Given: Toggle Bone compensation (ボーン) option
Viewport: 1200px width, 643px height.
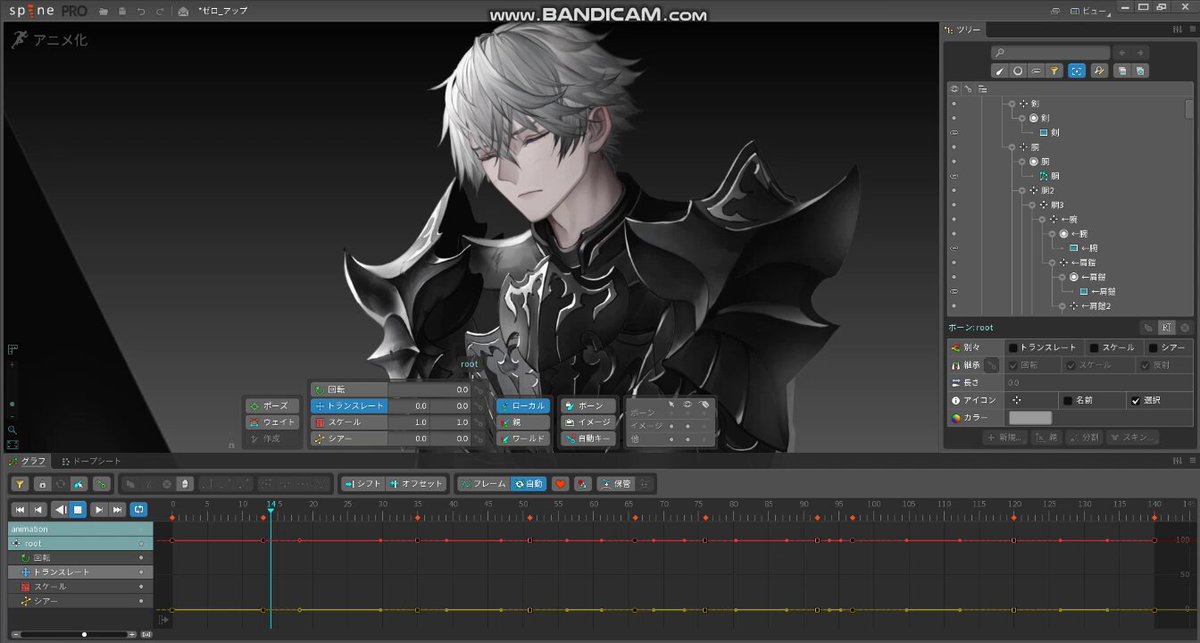Looking at the screenshot, I should [589, 406].
